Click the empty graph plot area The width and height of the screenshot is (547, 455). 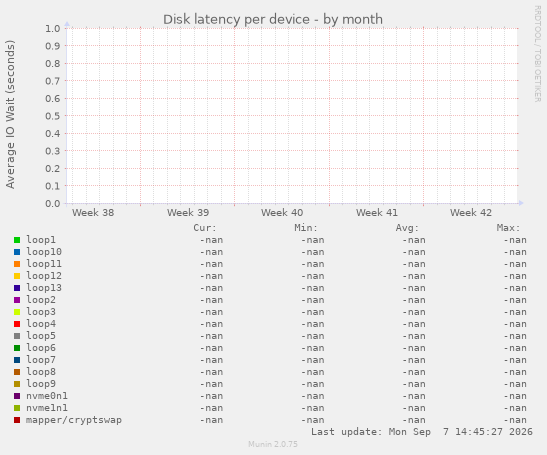(292, 115)
